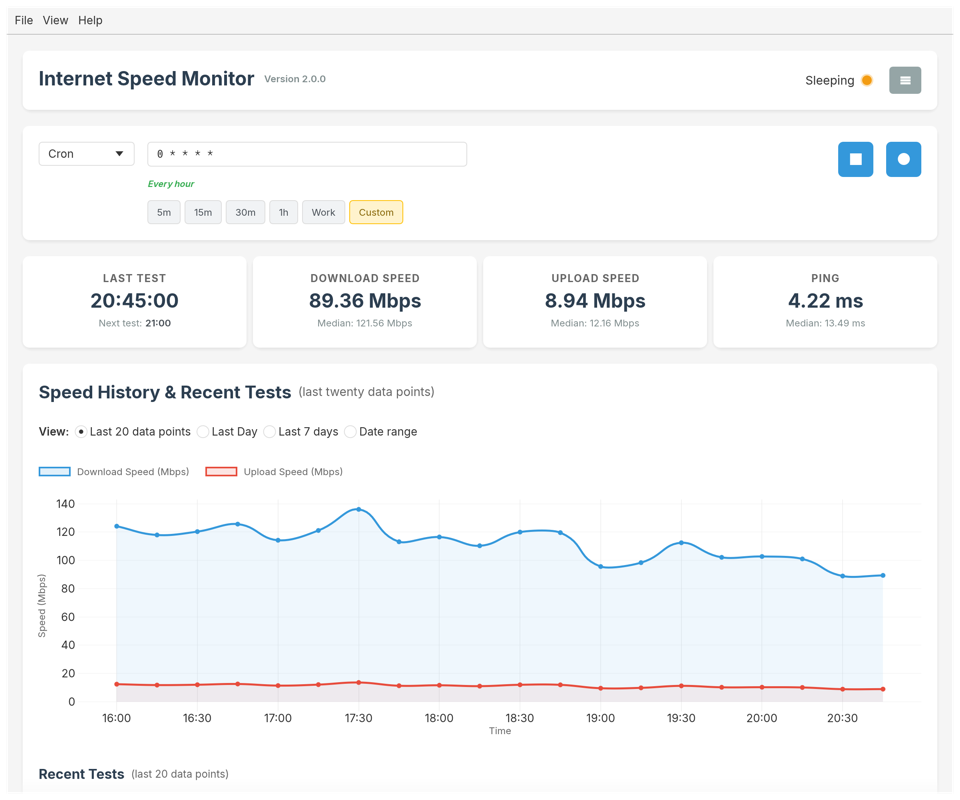The width and height of the screenshot is (960, 800).
Task: Select Last 20 data points radio
Action: (81, 432)
